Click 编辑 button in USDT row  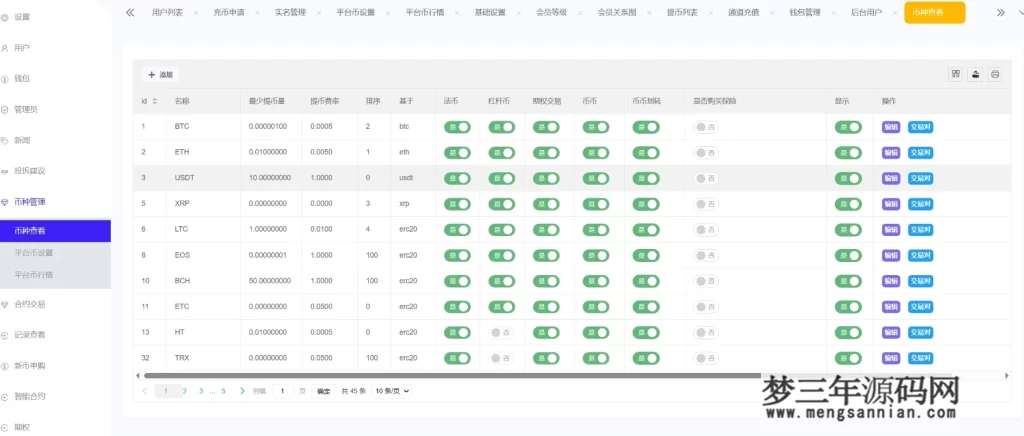coord(891,178)
